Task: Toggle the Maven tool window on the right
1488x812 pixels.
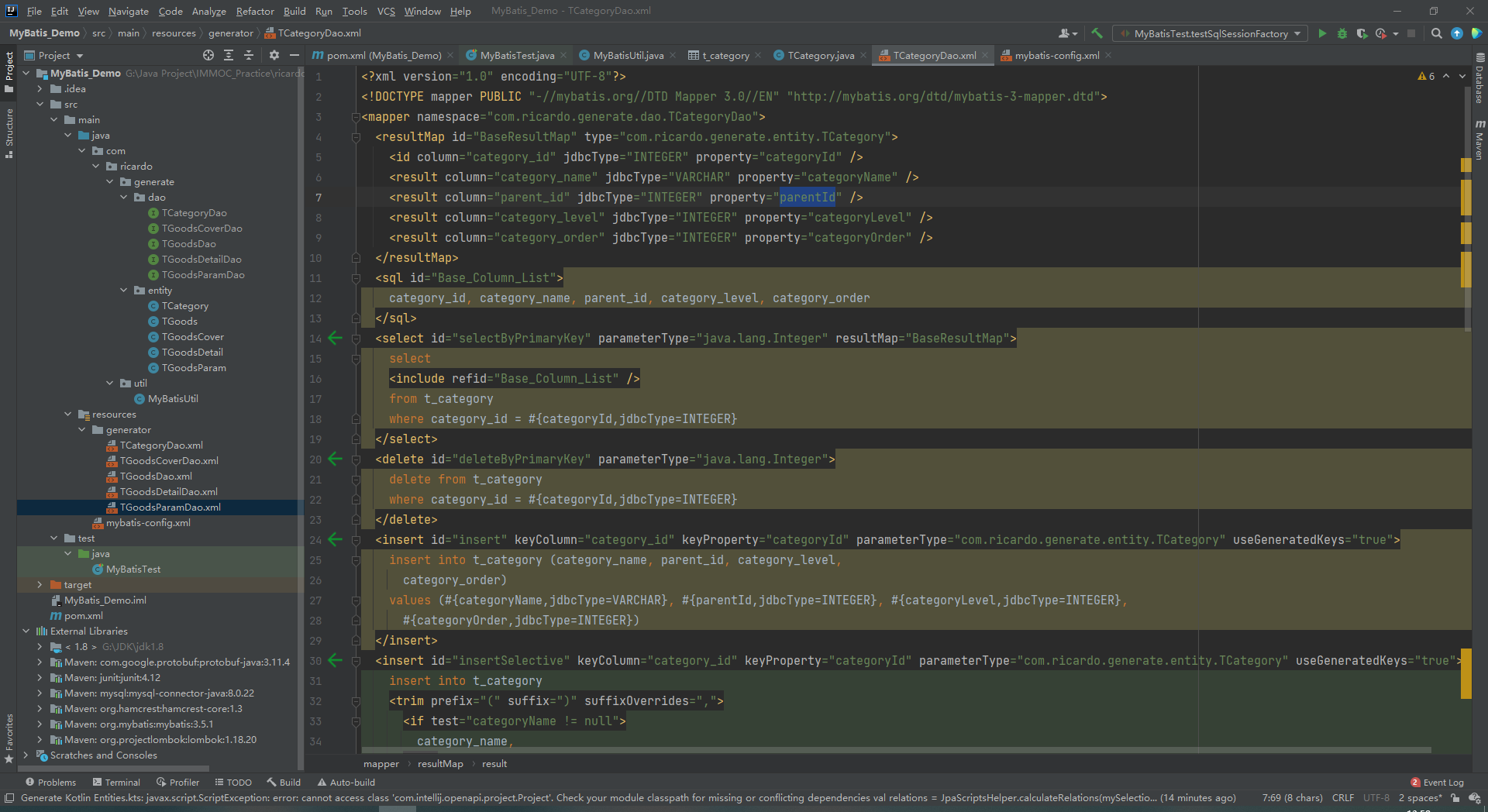Action: (1479, 139)
